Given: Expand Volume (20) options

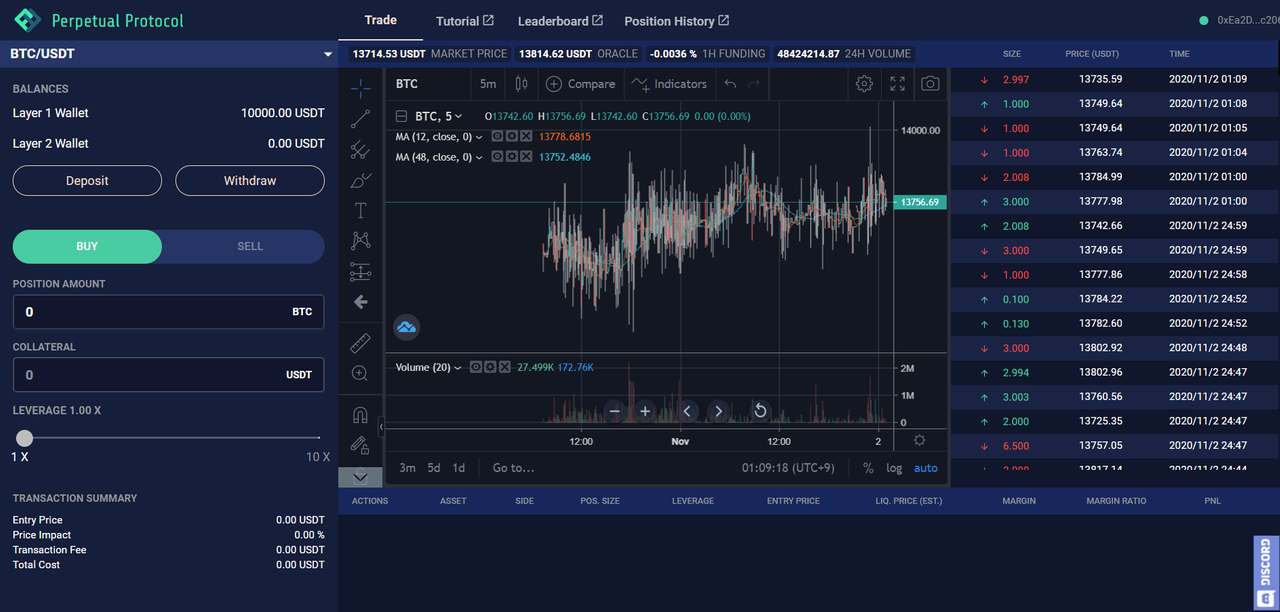Looking at the screenshot, I should point(458,367).
